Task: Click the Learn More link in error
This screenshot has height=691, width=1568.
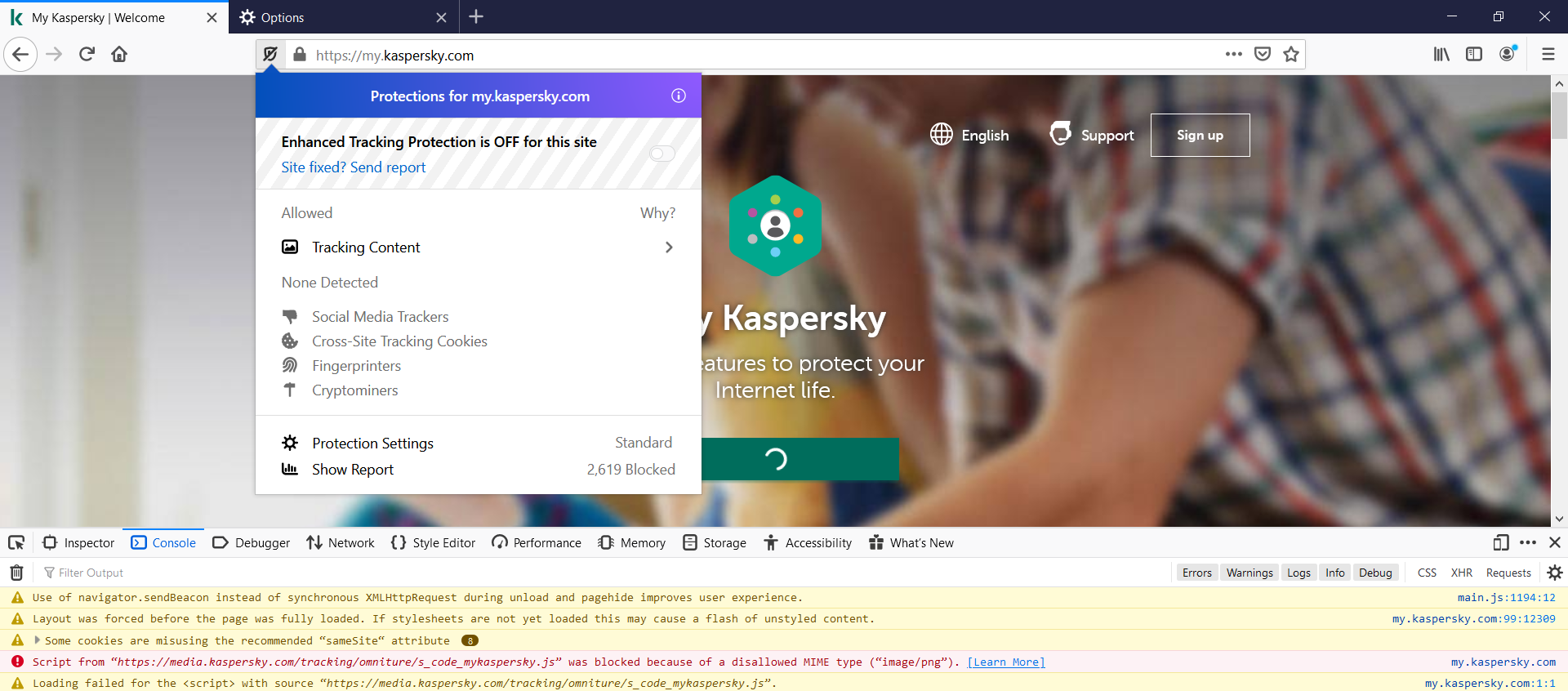Action: pos(1006,662)
